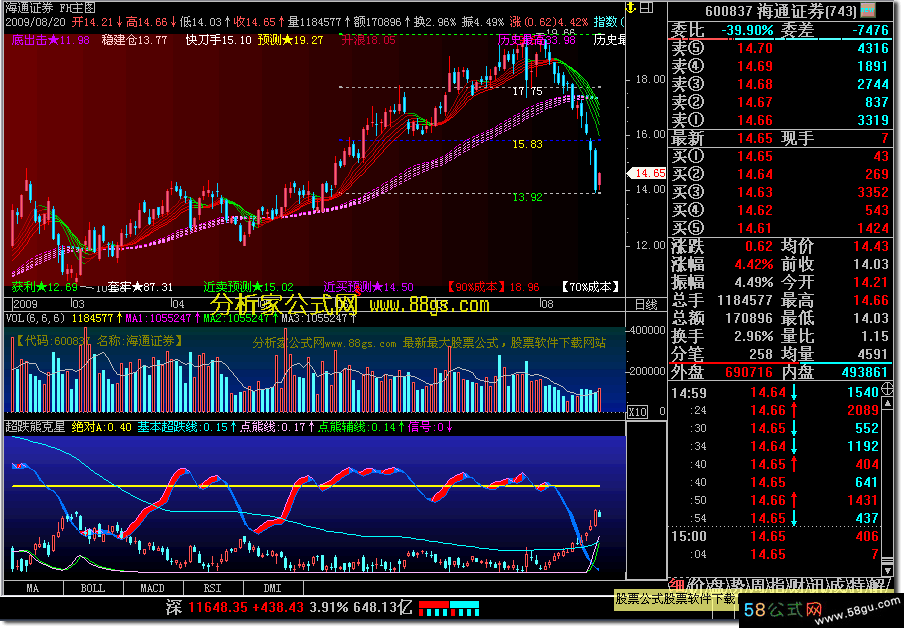Image resolution: width=904 pixels, height=628 pixels.
Task: Click the 买① row with volume 43
Action: coord(780,156)
